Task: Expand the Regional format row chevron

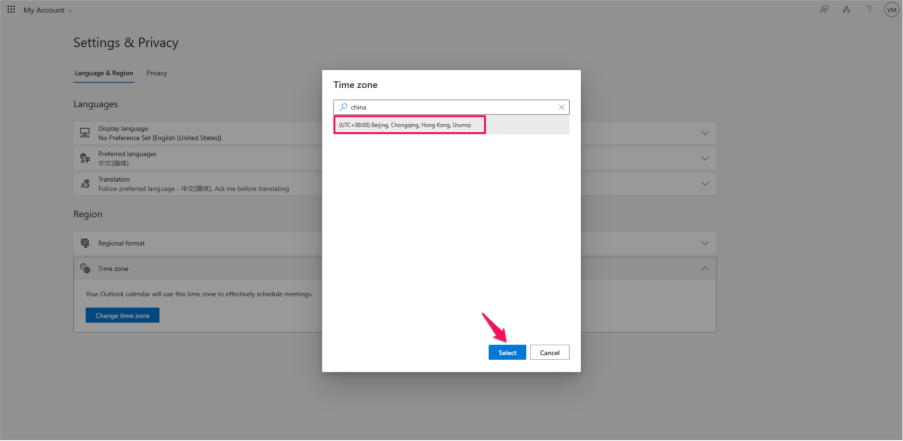Action: tap(705, 243)
